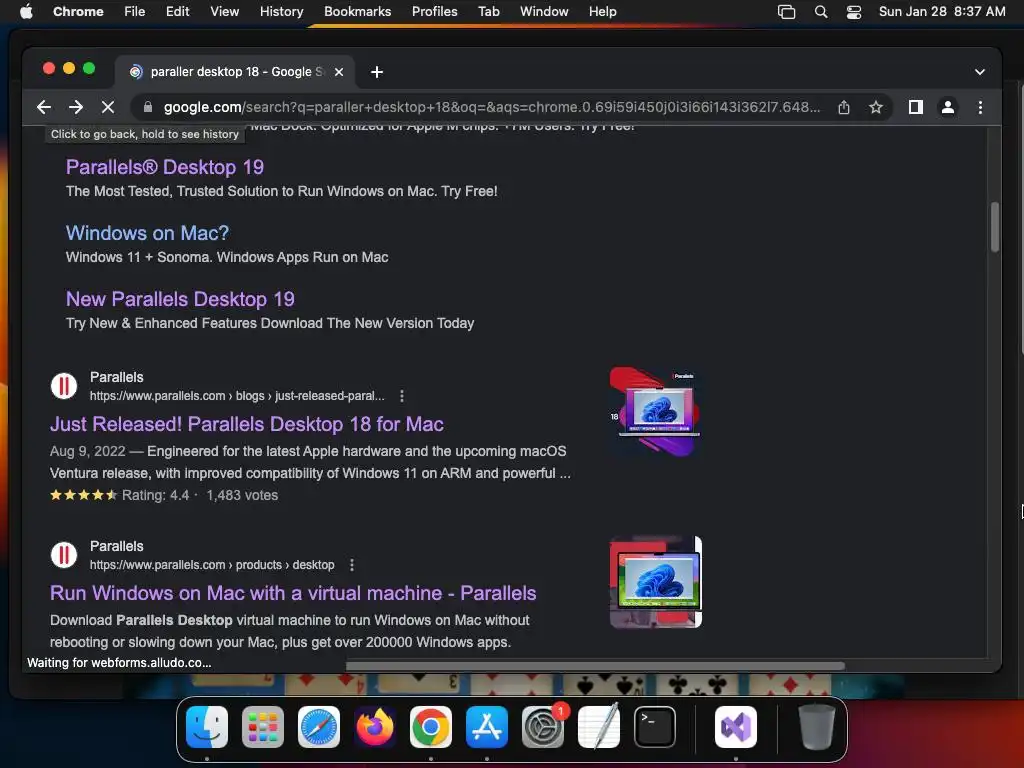
Task: Open Firefox from the Dock
Action: click(x=375, y=727)
